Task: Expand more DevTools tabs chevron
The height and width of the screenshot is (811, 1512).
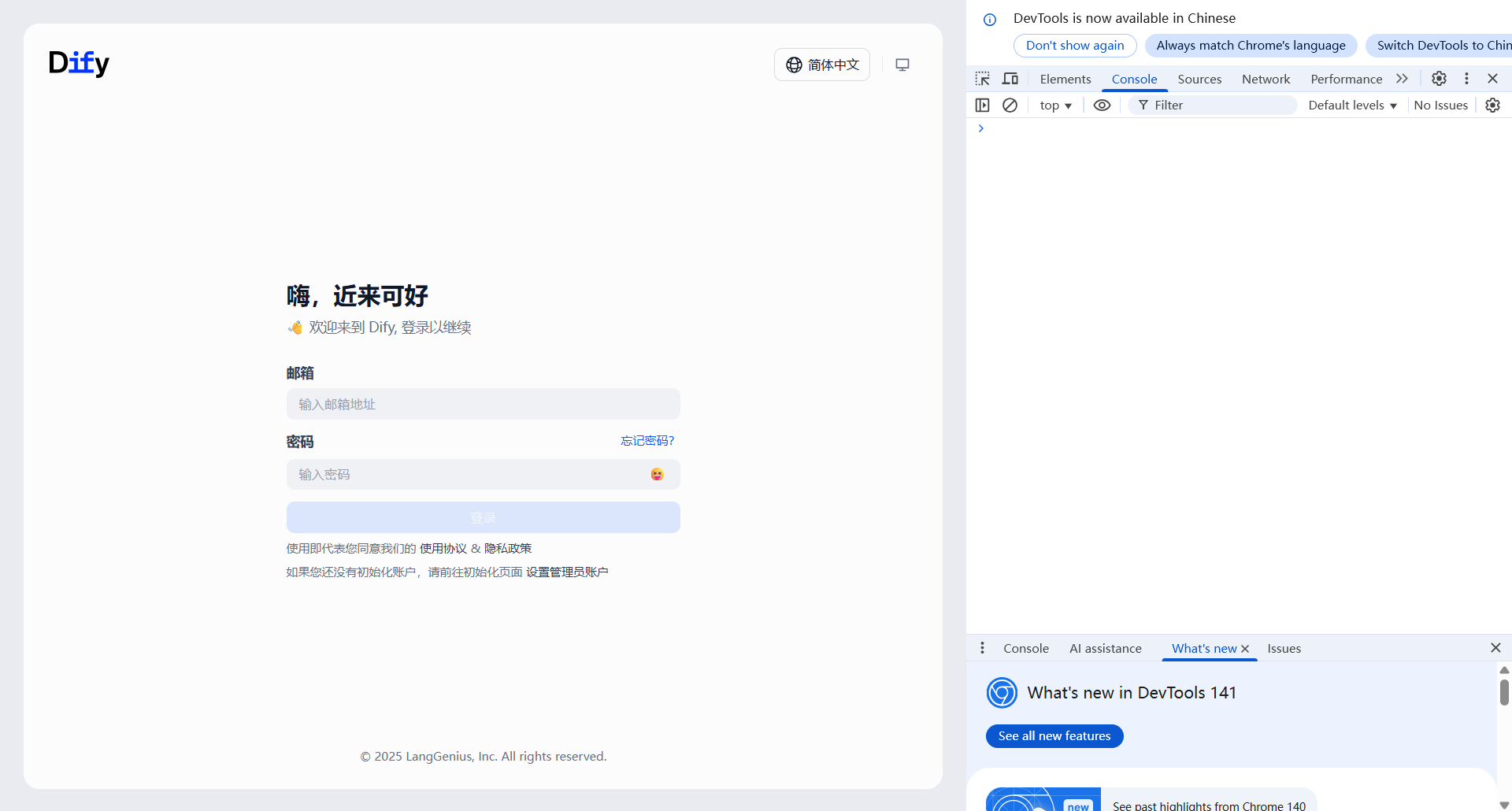Action: point(1402,79)
